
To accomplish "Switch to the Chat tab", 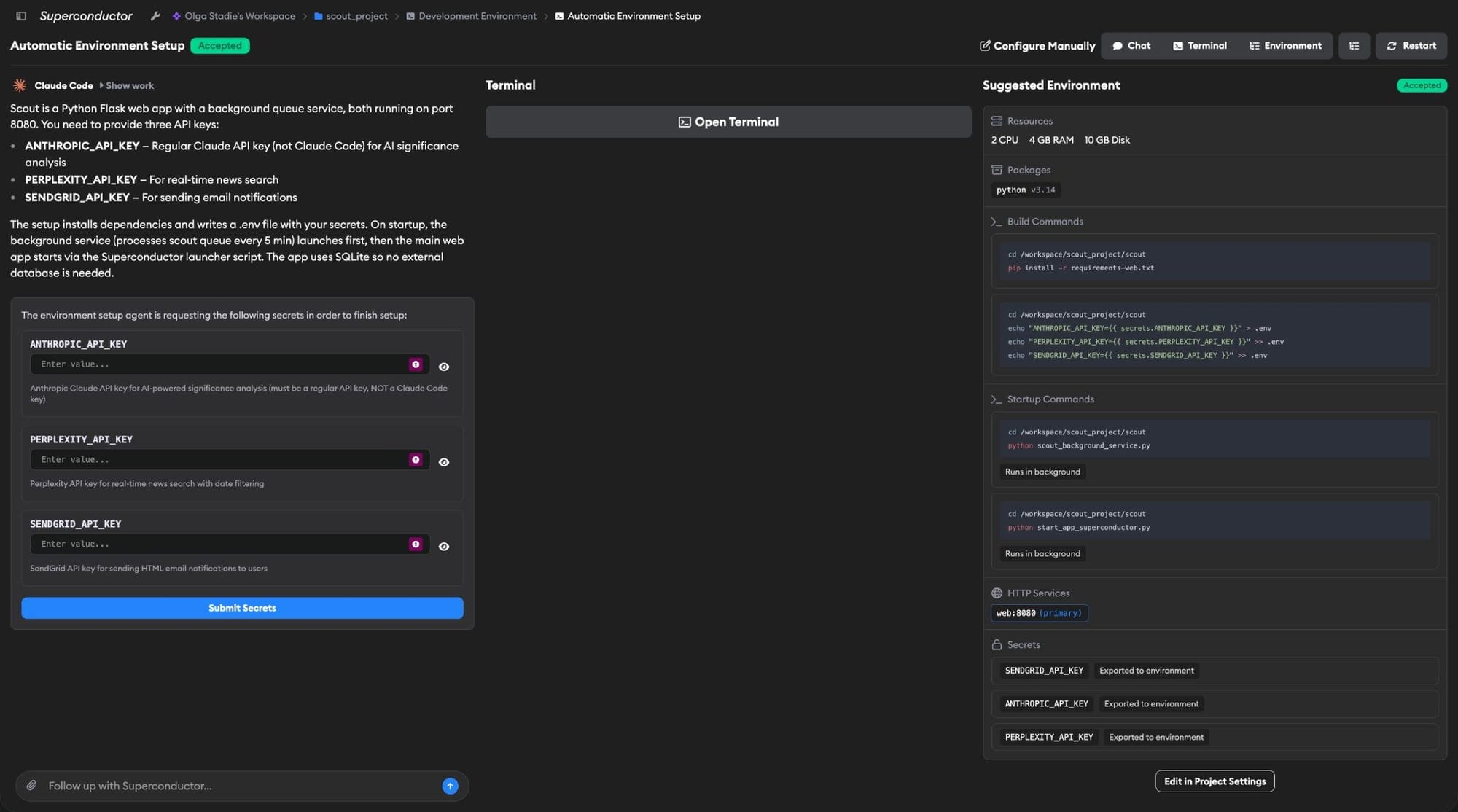I will (1131, 46).
